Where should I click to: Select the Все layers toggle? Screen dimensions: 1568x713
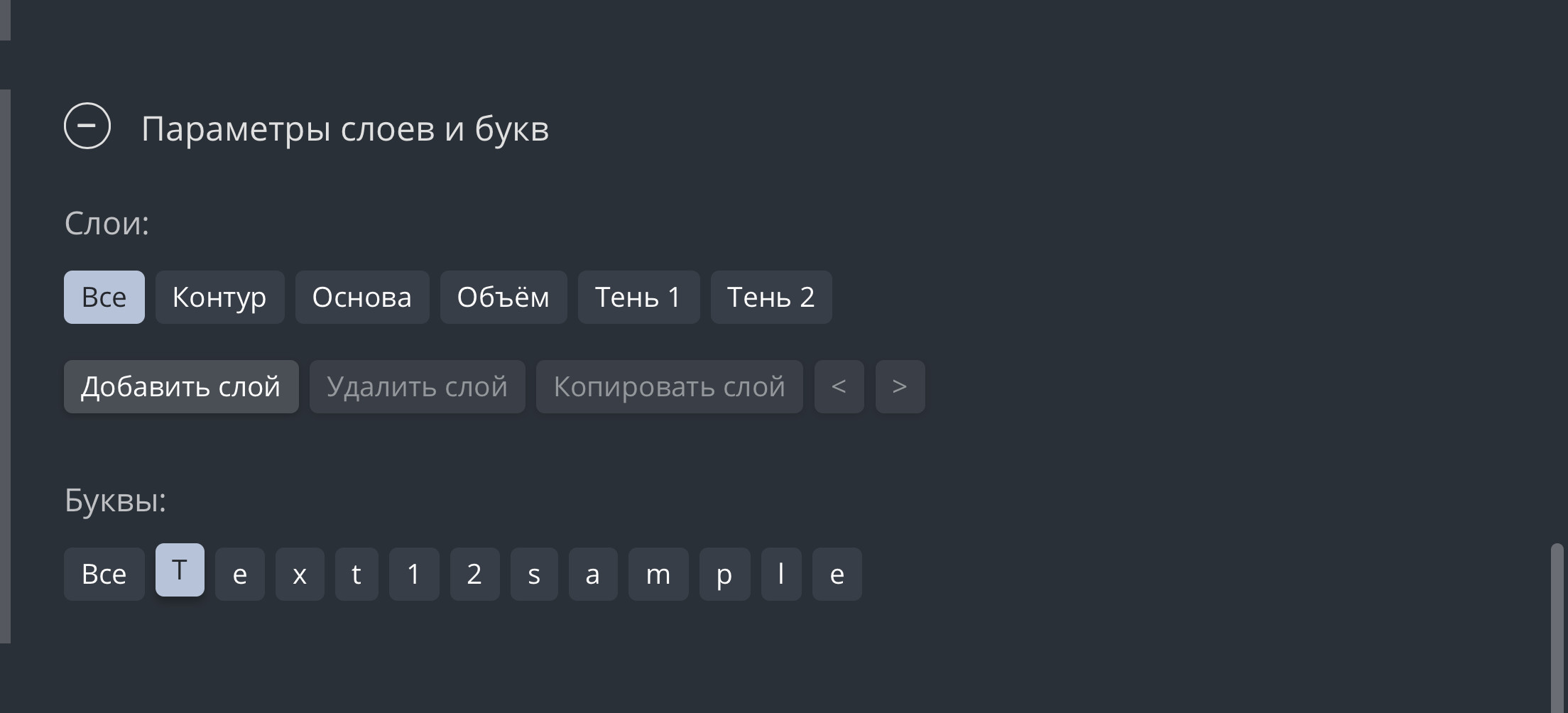coord(104,298)
